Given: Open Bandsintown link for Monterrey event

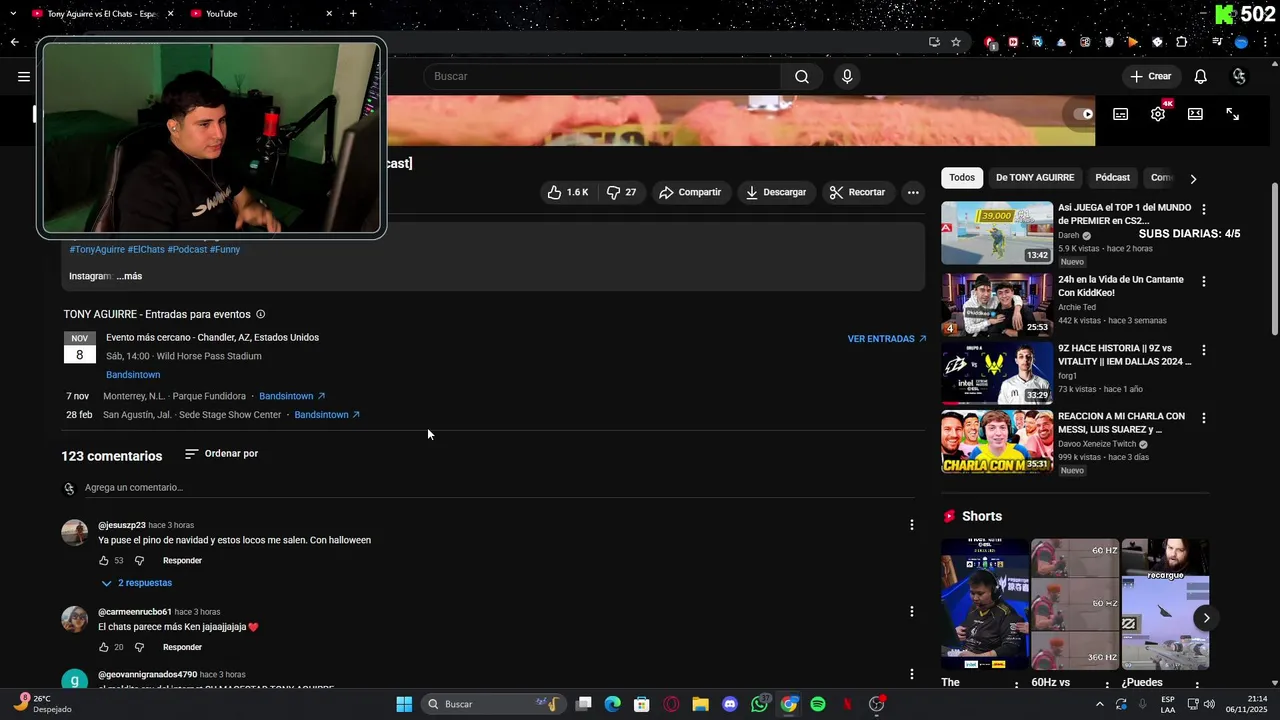Looking at the screenshot, I should coord(292,396).
